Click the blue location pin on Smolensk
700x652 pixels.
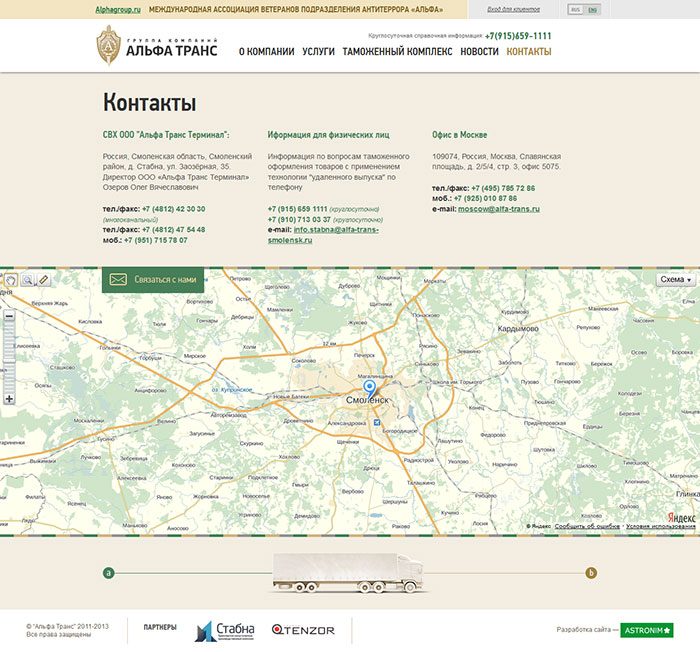tap(369, 387)
